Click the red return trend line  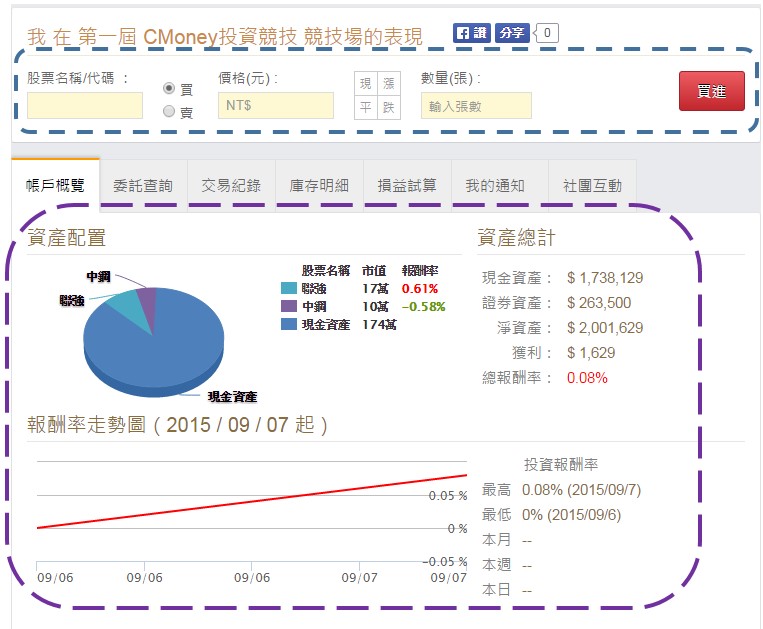click(x=252, y=502)
